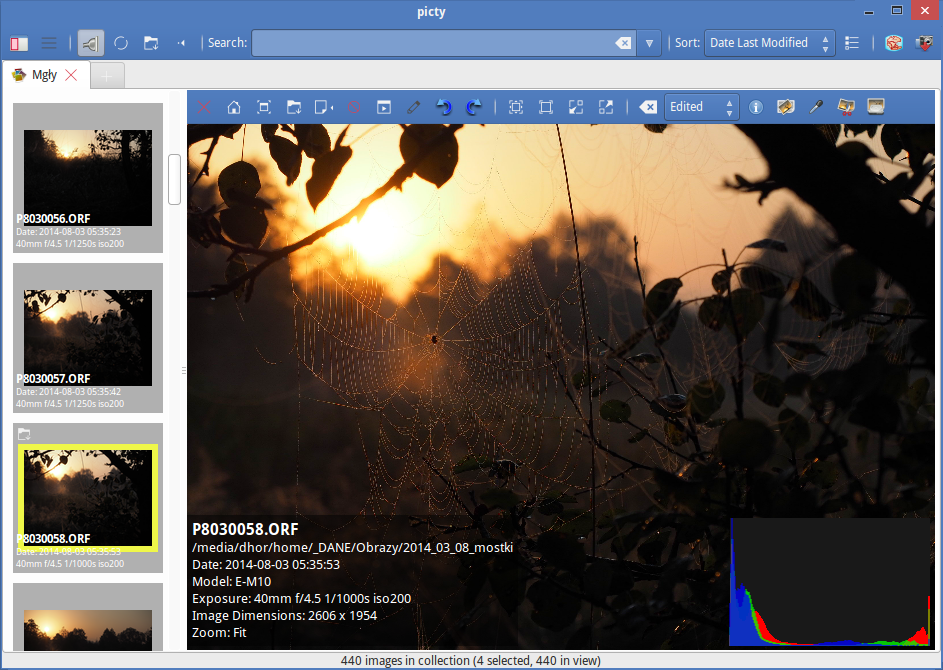Click the zoom 100% square icon
This screenshot has width=943, height=670.
[x=545, y=107]
